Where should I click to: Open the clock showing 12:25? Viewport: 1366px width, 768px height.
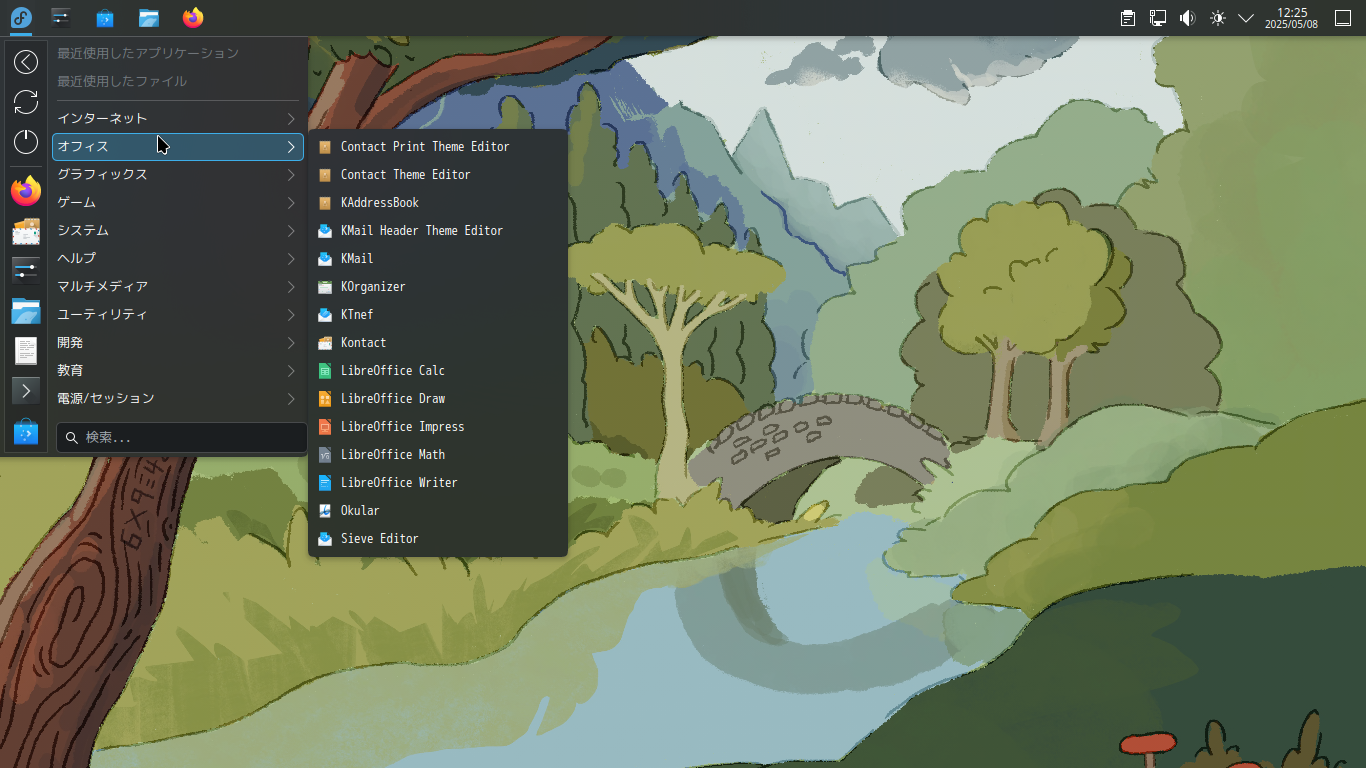pos(1292,18)
